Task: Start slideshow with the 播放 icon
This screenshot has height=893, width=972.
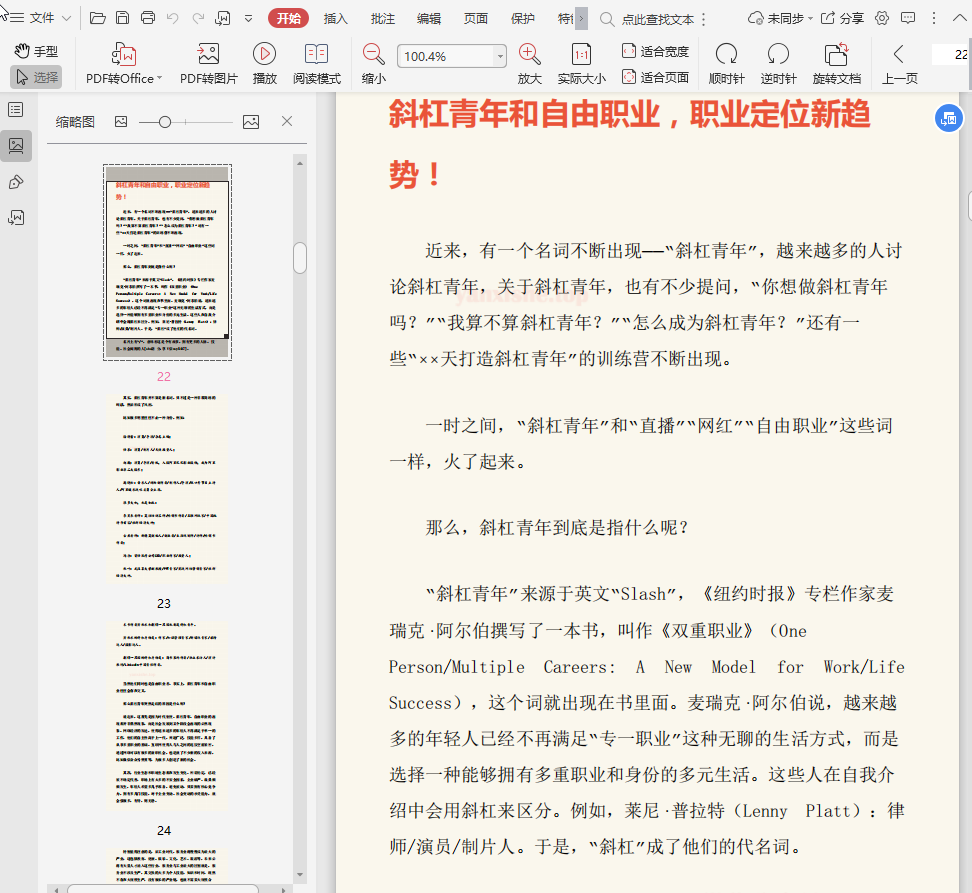Action: [264, 56]
